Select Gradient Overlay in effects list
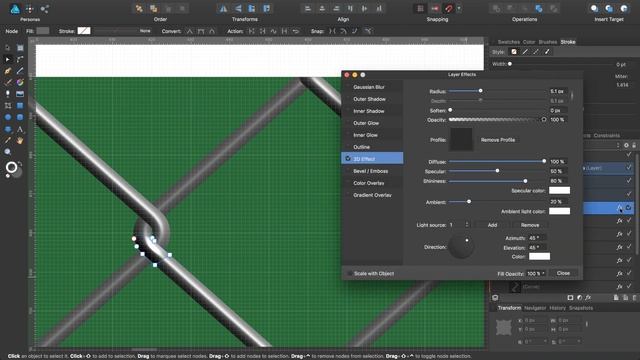This screenshot has height=360, width=640. click(372, 195)
